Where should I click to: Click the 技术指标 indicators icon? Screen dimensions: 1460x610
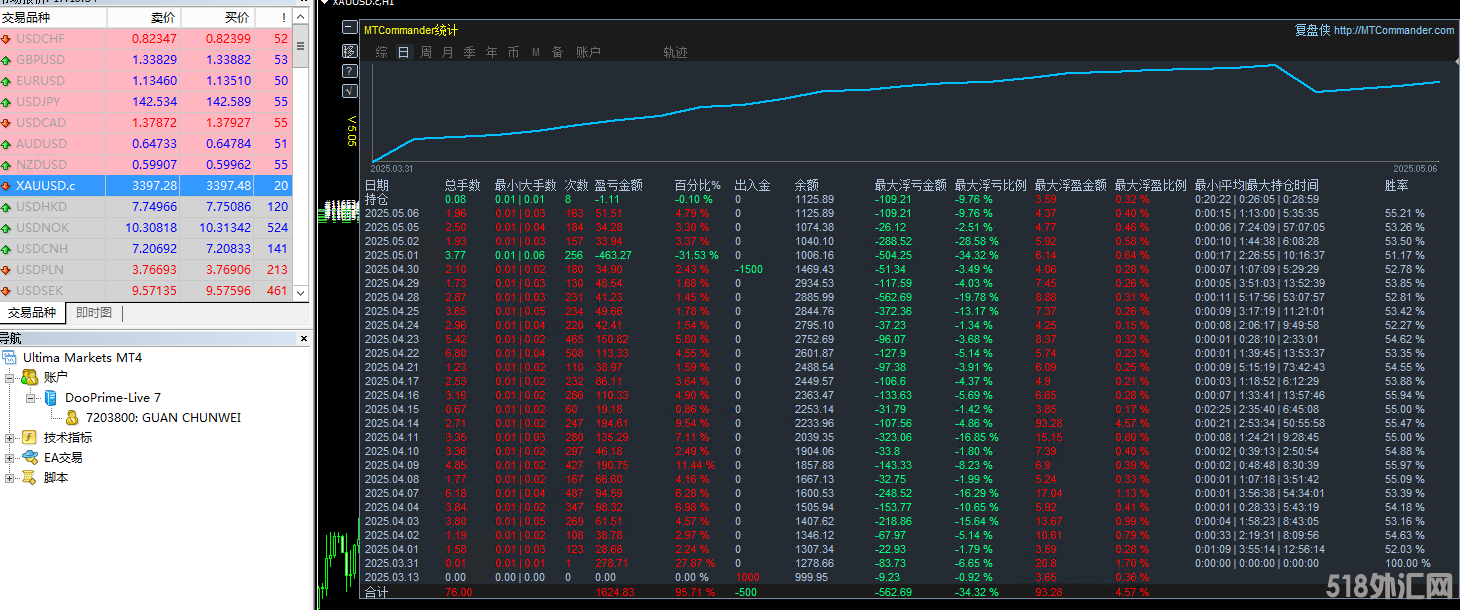pyautogui.click(x=29, y=437)
